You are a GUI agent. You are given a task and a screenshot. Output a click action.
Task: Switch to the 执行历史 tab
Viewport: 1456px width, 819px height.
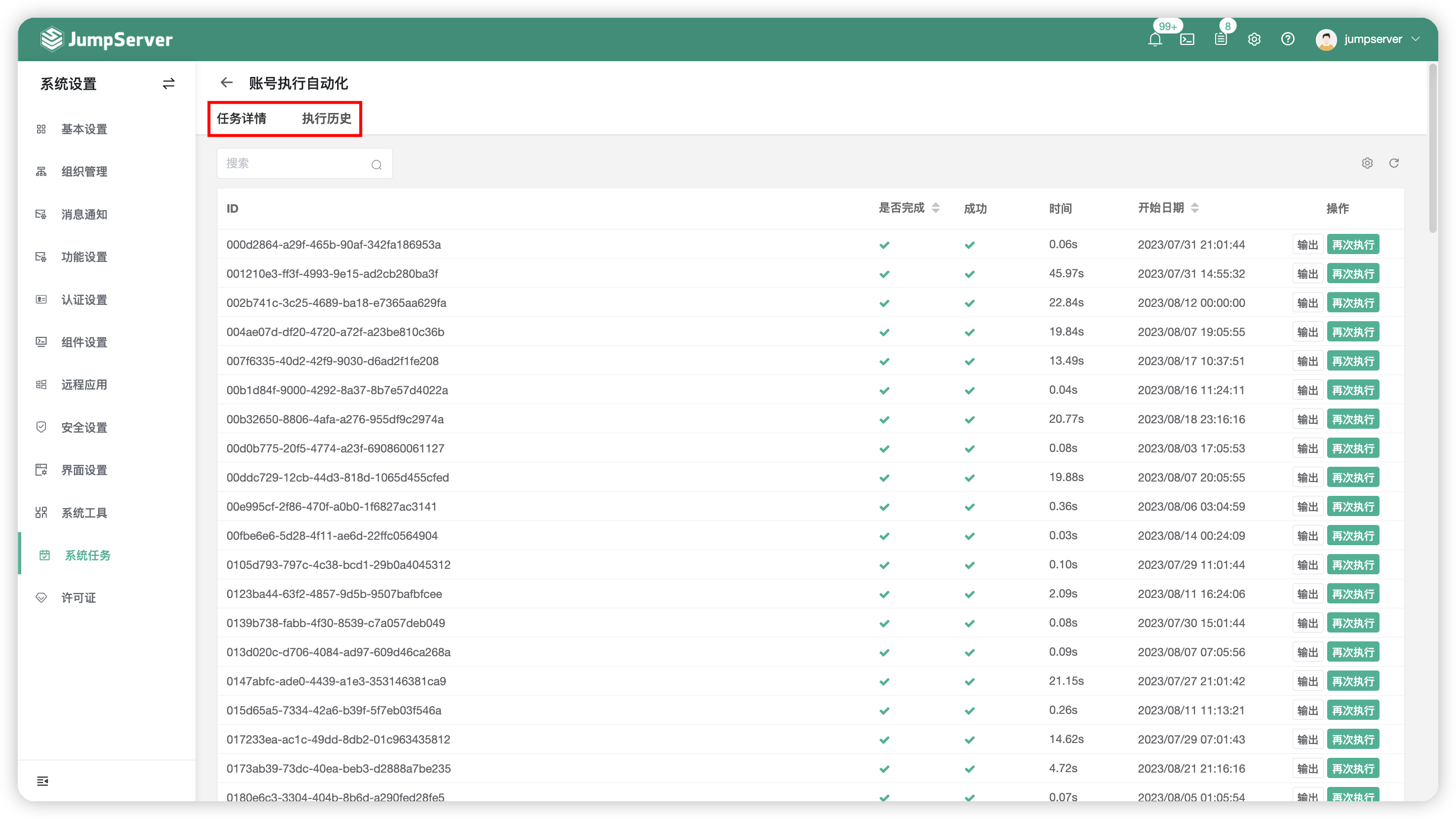point(327,118)
